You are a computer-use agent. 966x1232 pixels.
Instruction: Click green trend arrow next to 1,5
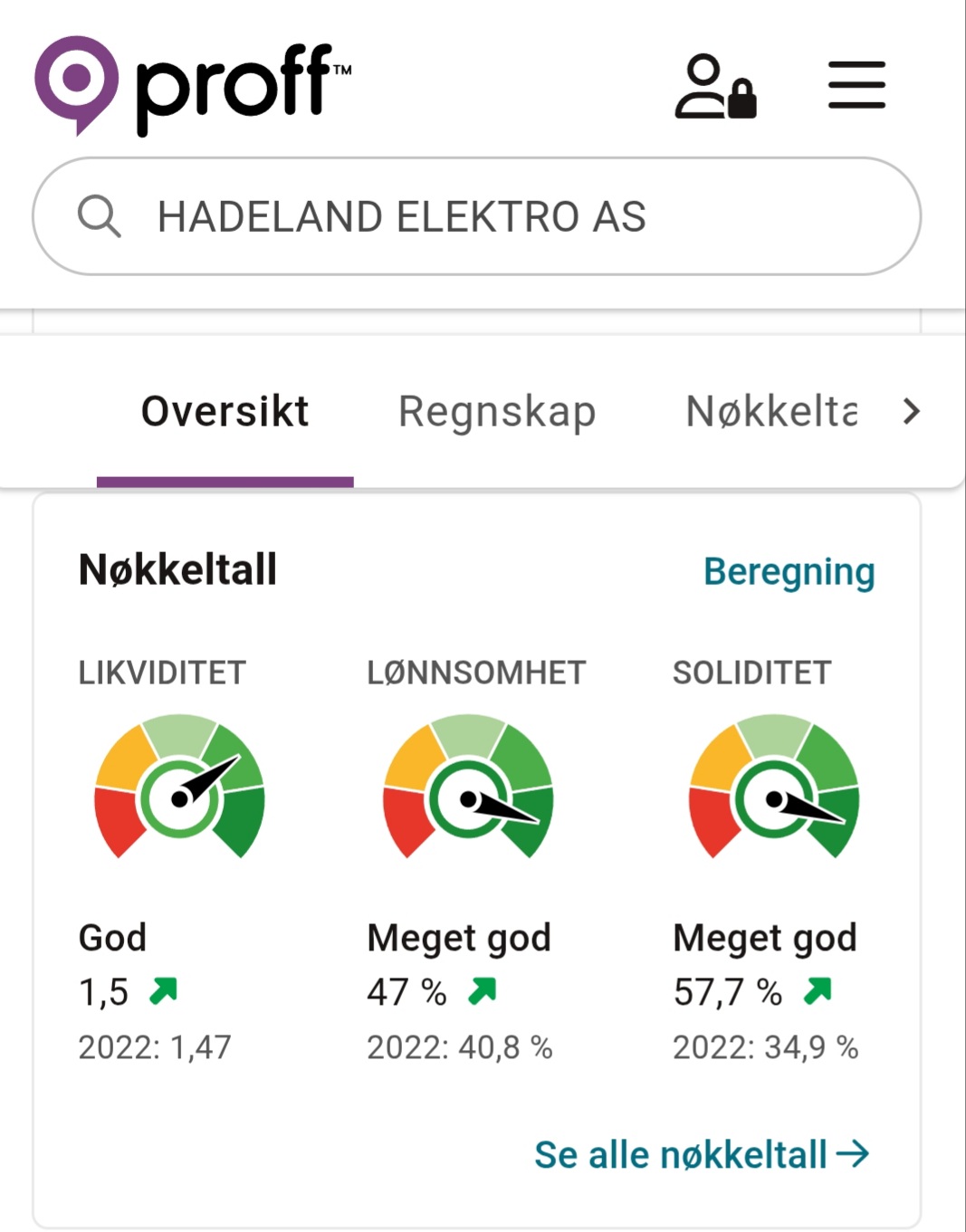[x=164, y=991]
